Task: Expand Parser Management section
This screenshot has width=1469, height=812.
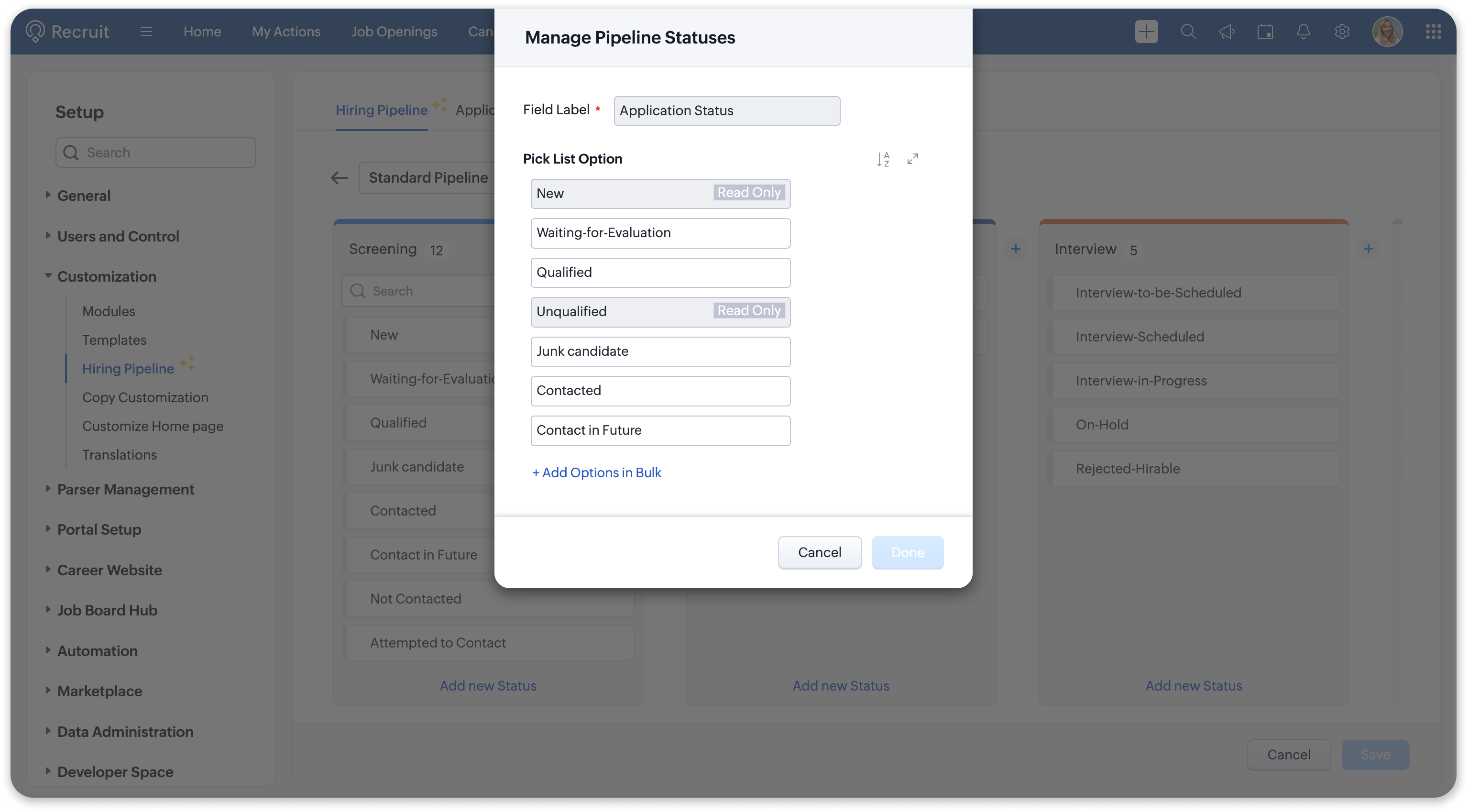Action: coord(48,489)
